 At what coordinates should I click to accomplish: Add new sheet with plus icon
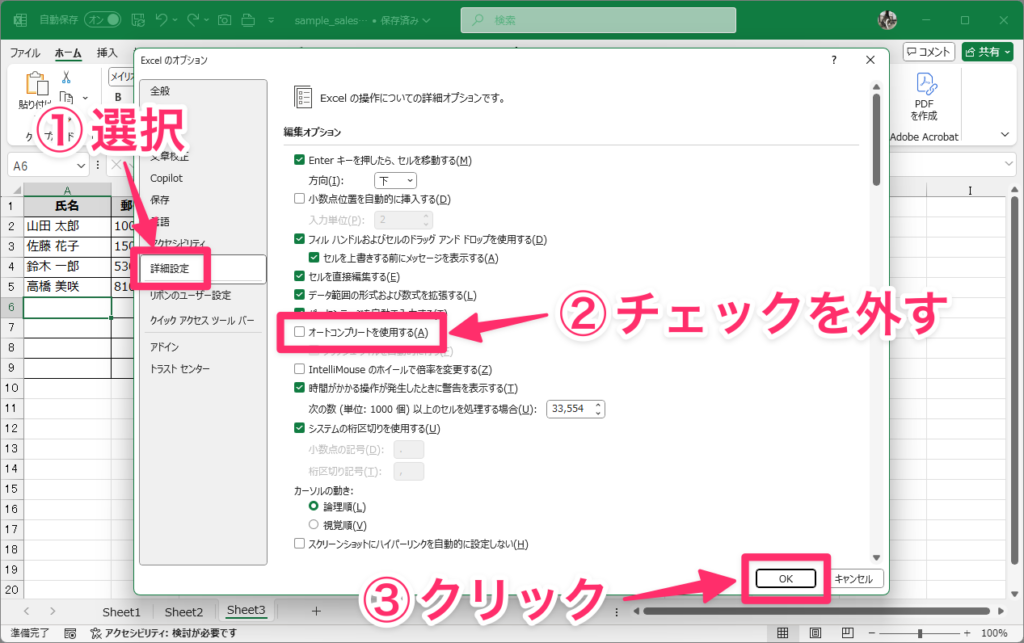316,611
